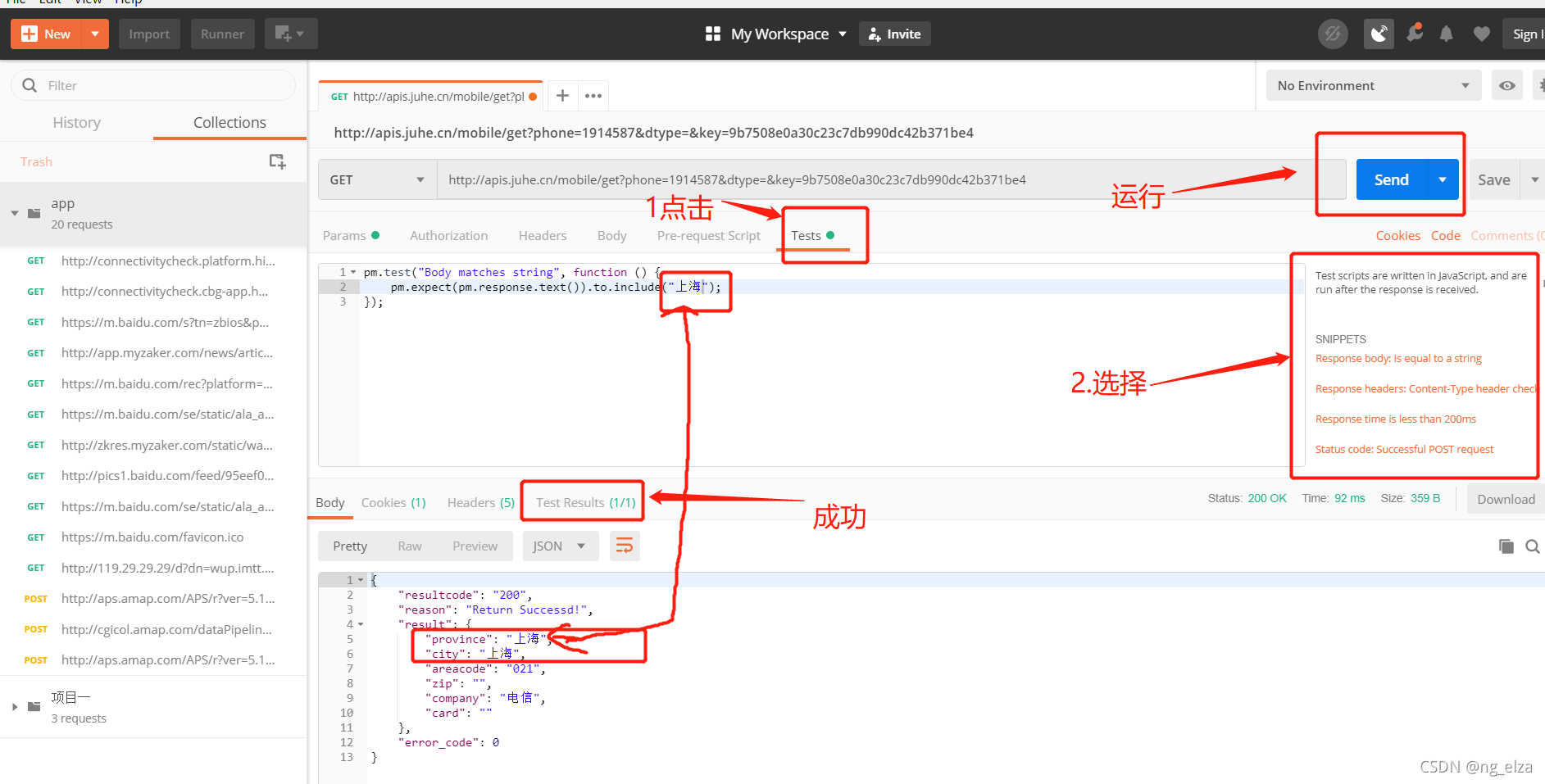Open the Tests tab
The height and width of the screenshot is (784, 1545).
812,235
